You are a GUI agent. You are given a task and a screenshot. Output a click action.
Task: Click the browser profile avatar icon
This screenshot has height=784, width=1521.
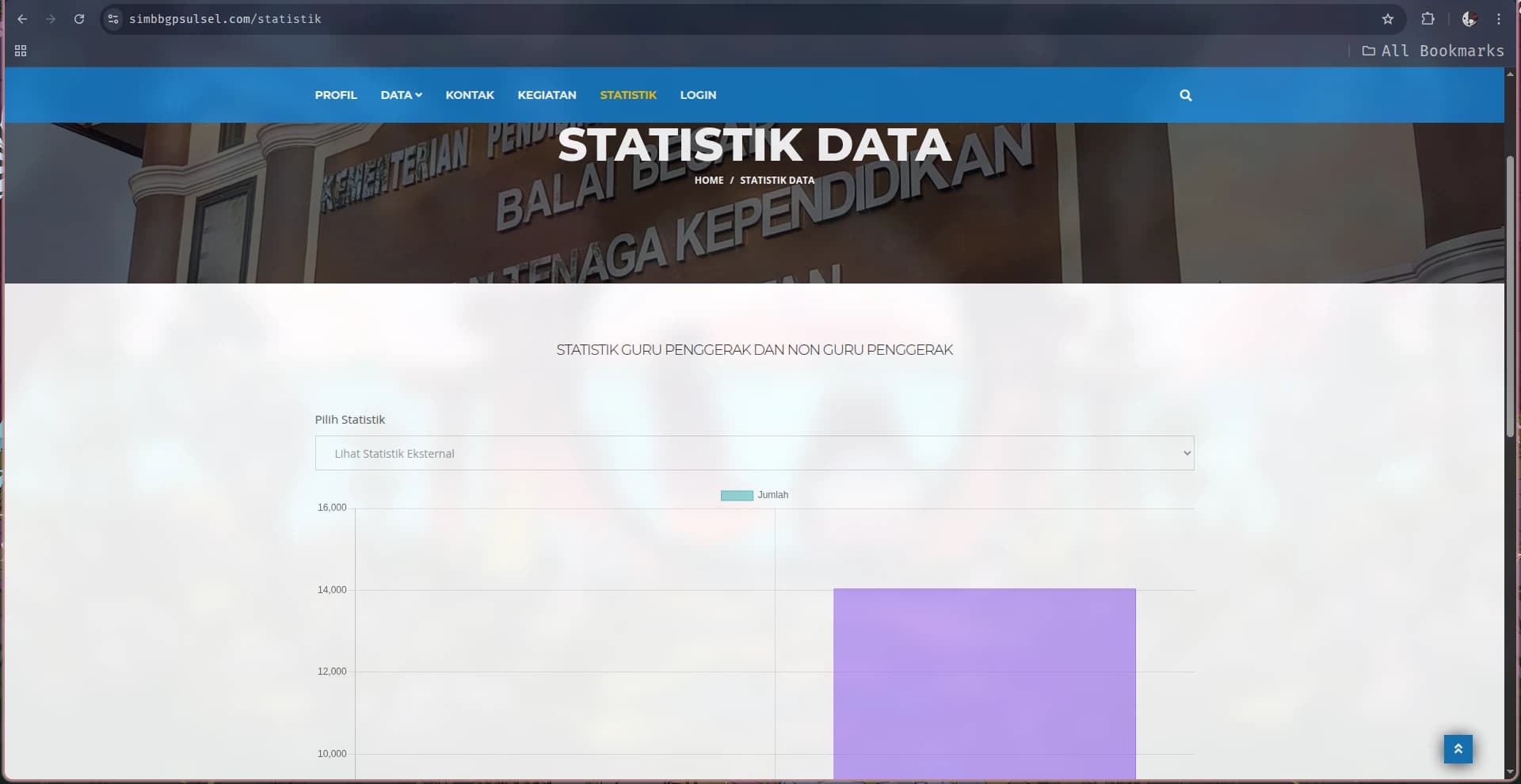tap(1468, 18)
